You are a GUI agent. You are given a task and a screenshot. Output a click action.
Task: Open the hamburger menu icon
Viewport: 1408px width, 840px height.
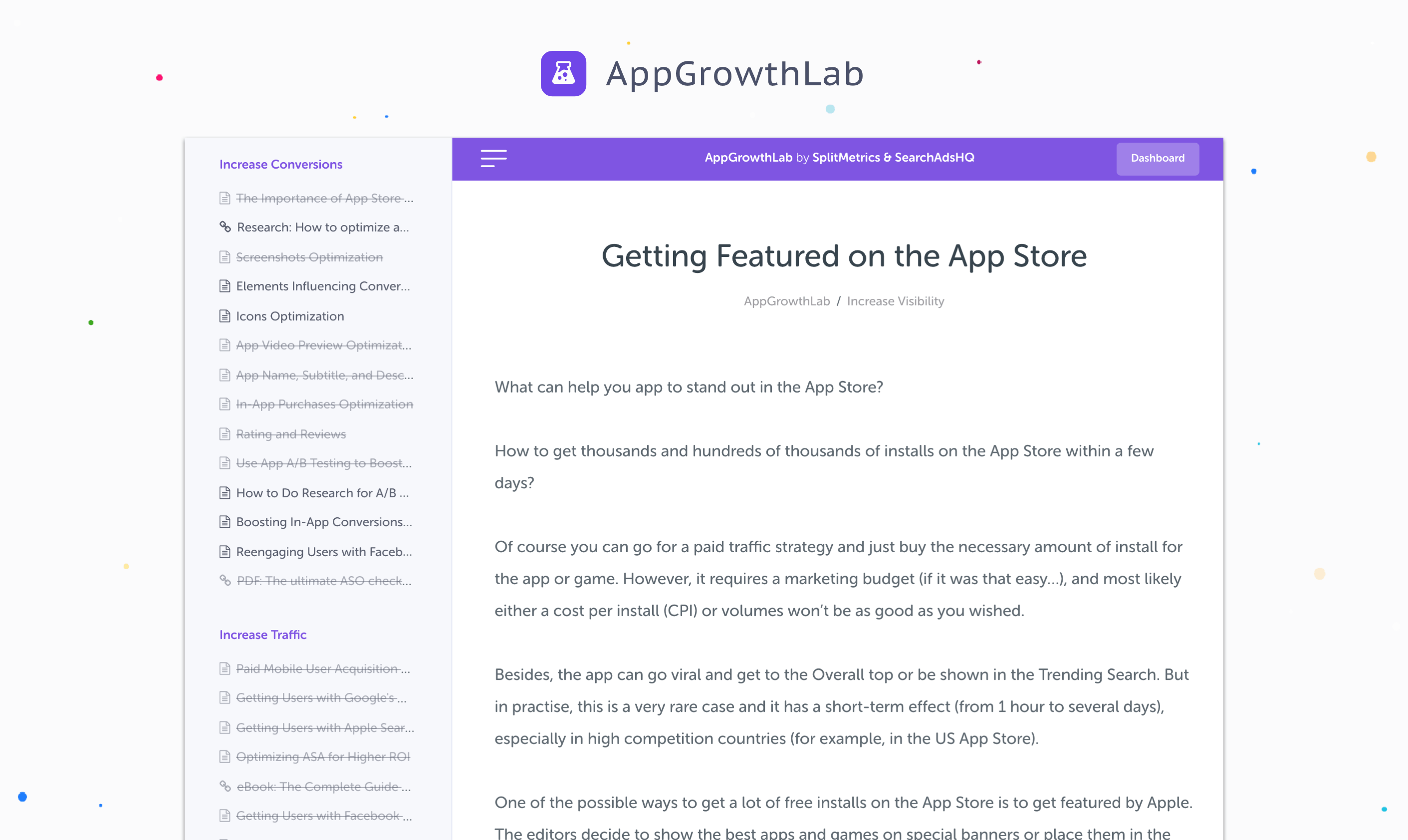494,157
